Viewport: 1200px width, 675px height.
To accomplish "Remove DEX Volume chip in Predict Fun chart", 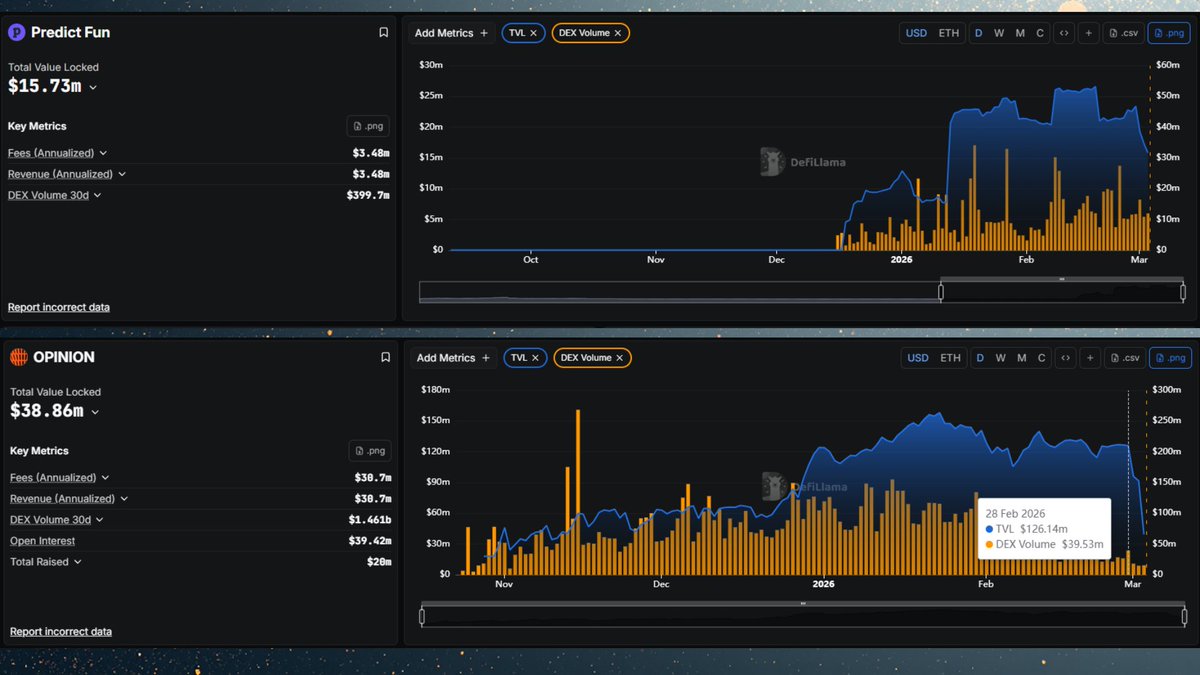I will pyautogui.click(x=618, y=33).
